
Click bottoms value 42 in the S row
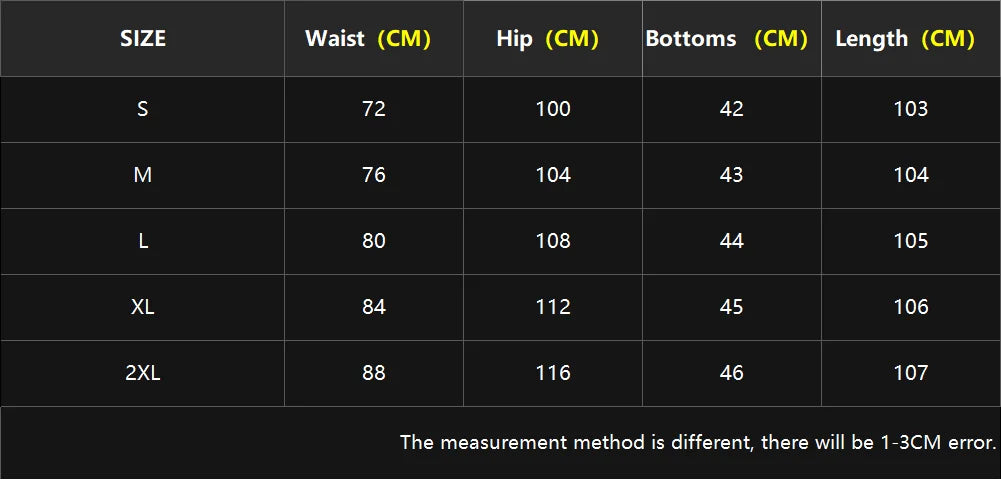(732, 109)
